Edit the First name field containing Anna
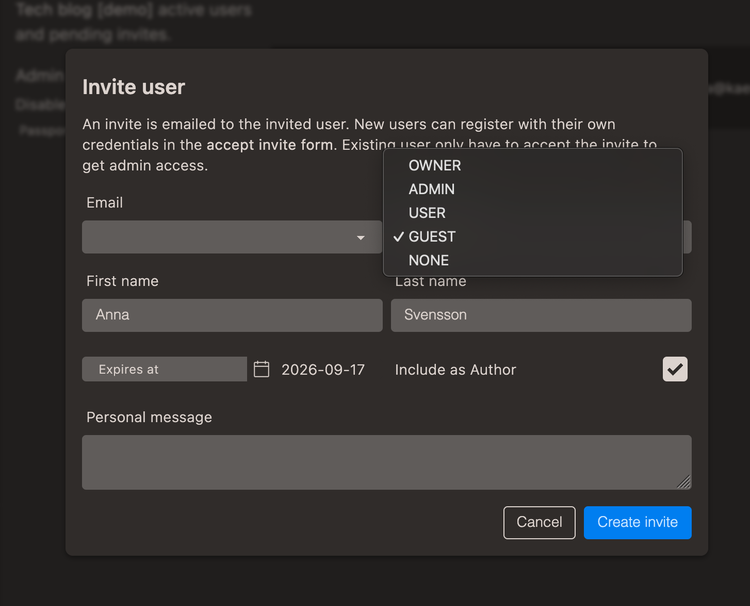The width and height of the screenshot is (750, 606). (x=232, y=315)
